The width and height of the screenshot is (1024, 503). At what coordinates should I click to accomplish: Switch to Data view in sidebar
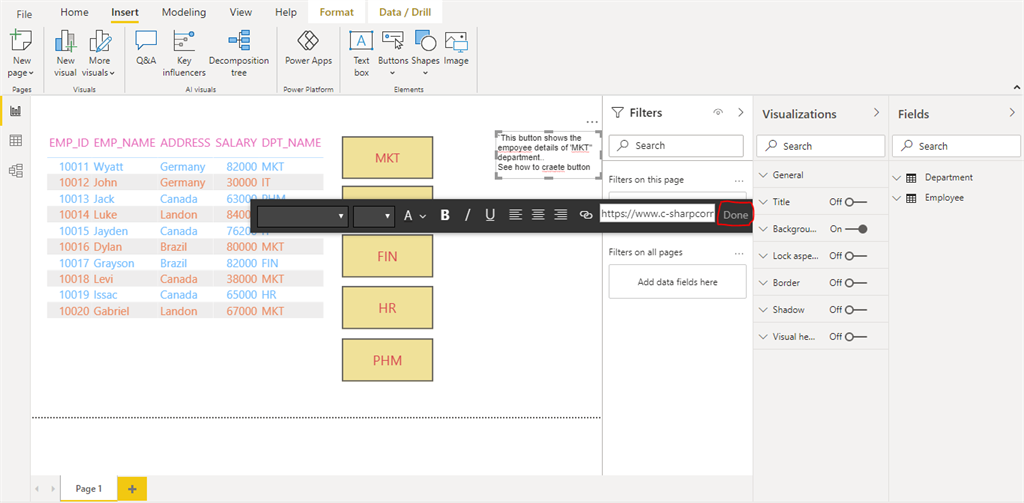tap(16, 140)
